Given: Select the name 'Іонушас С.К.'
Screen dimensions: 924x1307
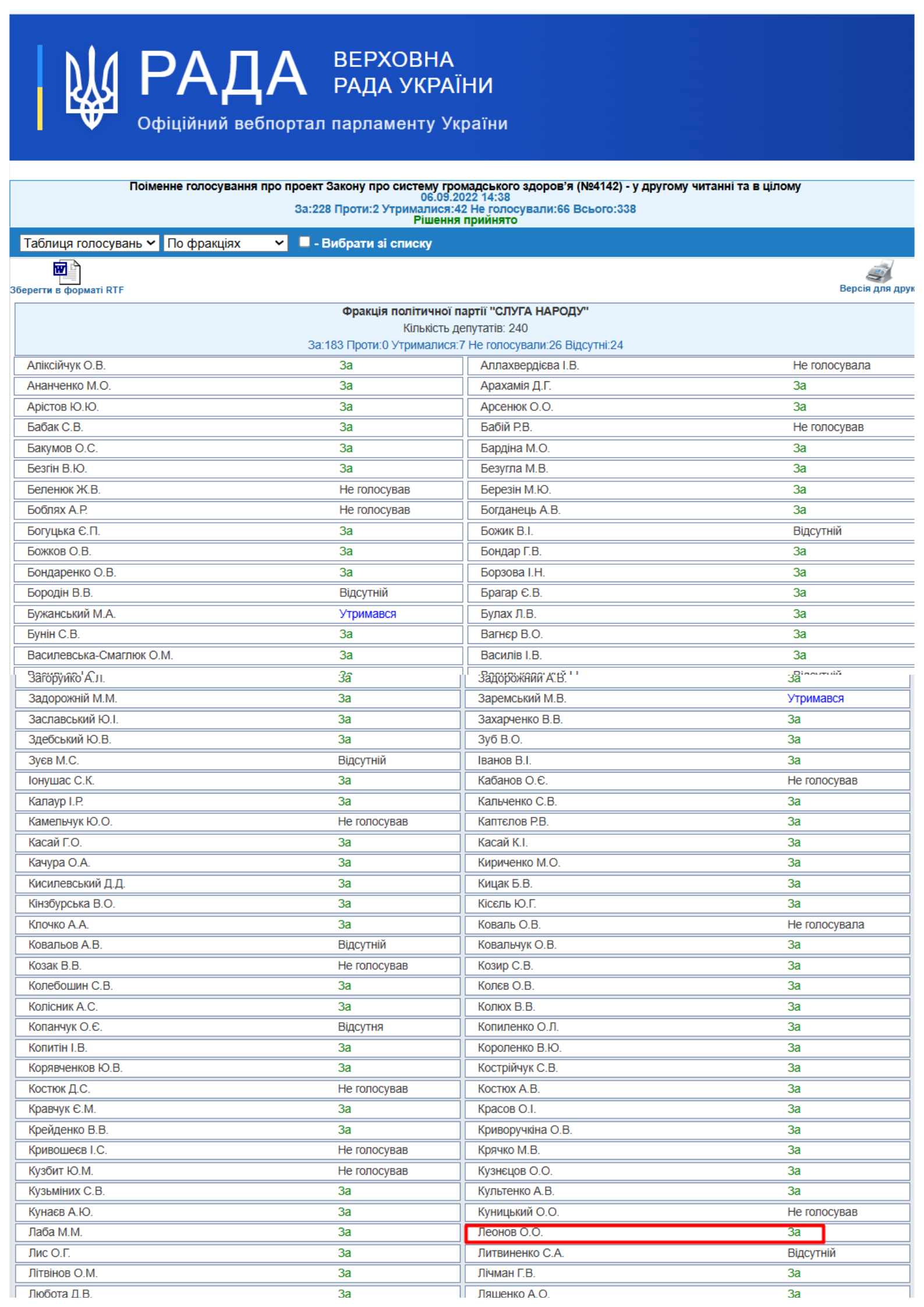Looking at the screenshot, I should pyautogui.click(x=61, y=780).
